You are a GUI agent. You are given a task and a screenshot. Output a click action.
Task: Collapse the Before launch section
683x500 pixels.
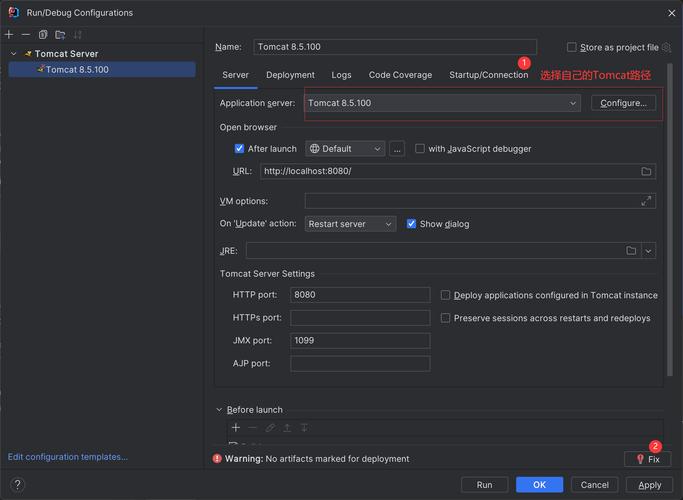[x=219, y=410]
